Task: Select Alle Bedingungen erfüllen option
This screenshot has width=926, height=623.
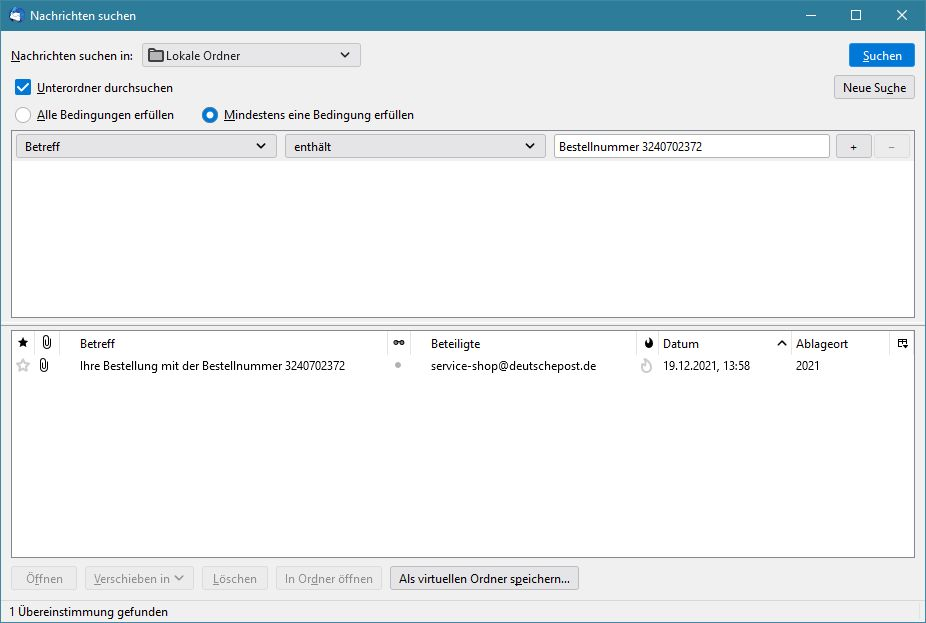Action: (x=24, y=115)
